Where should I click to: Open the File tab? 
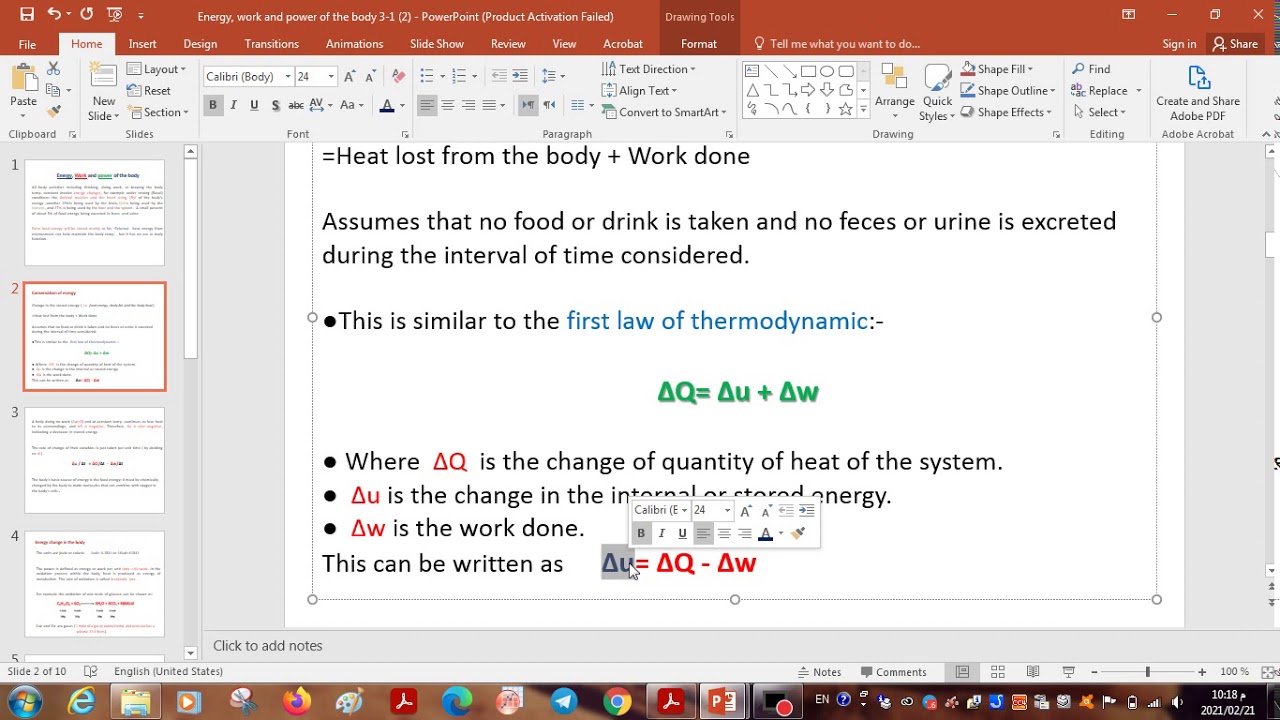(x=27, y=44)
